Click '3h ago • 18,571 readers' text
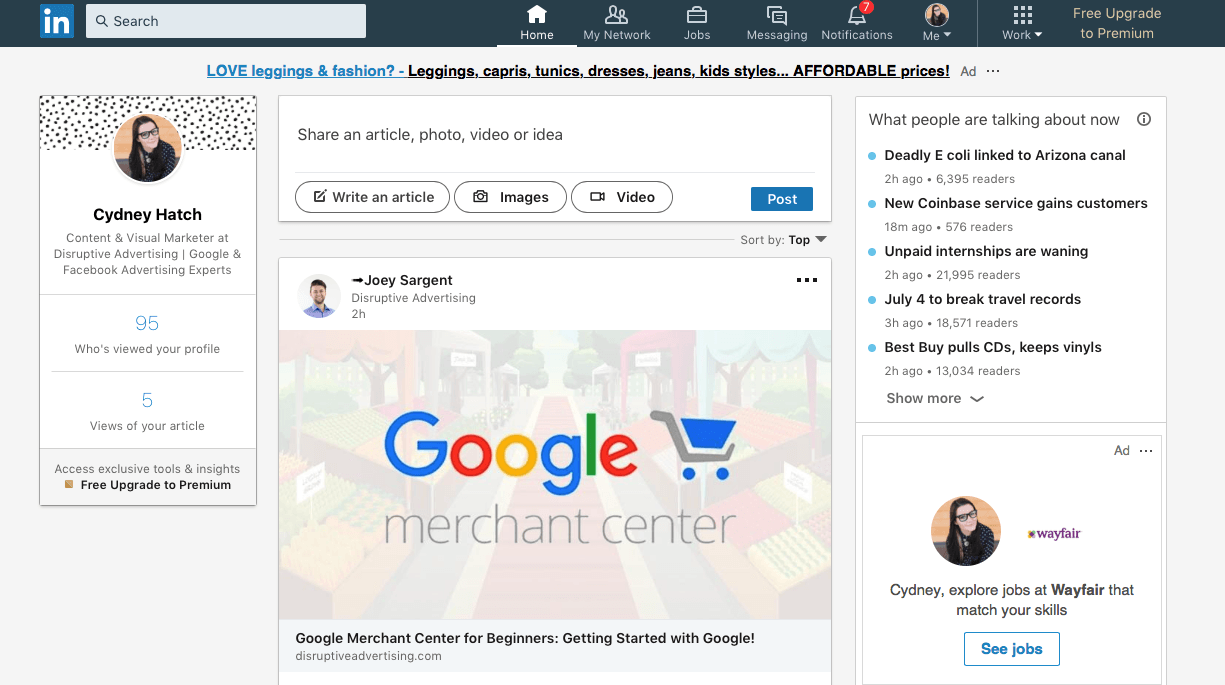This screenshot has width=1225, height=685. pos(951,323)
